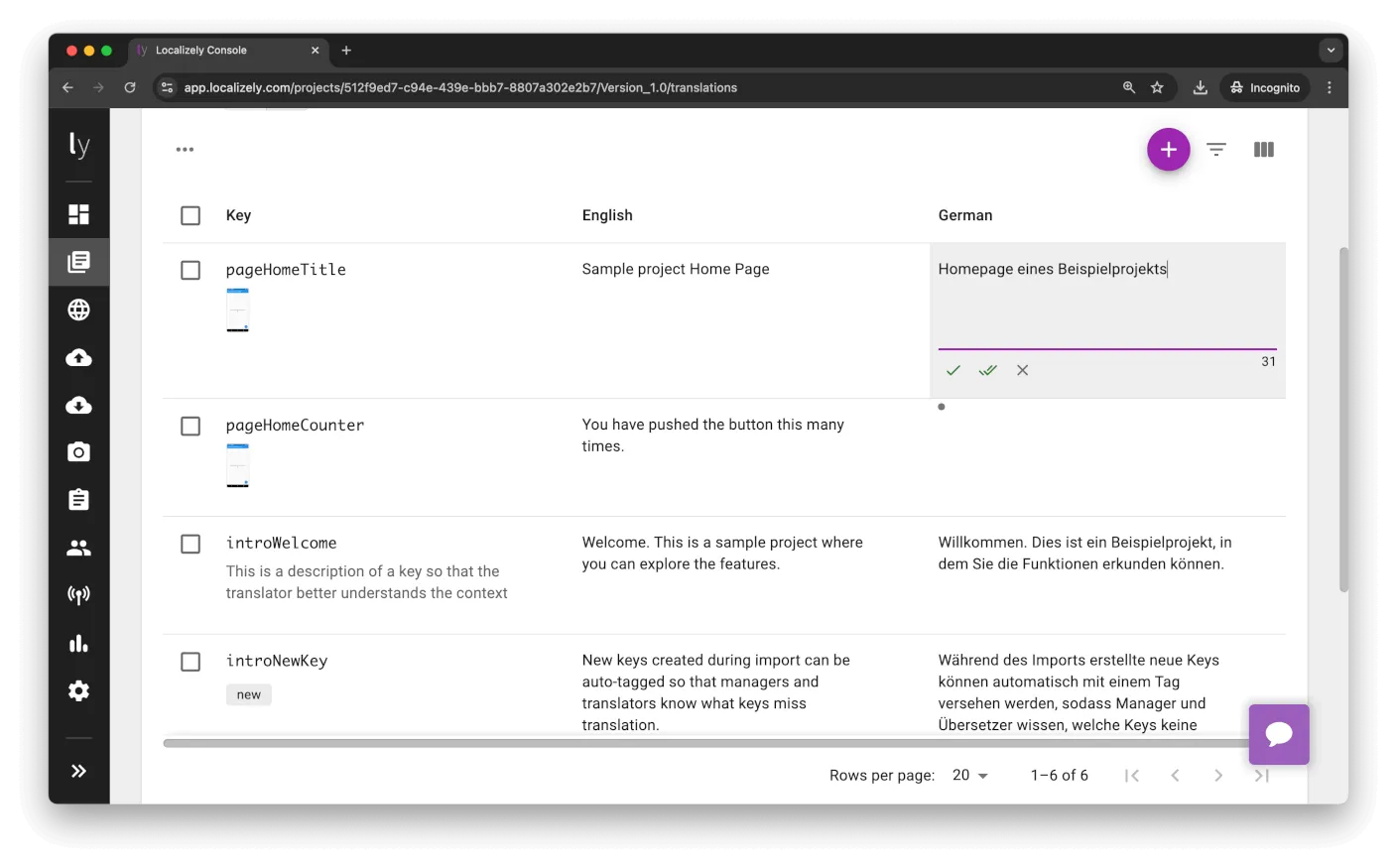This screenshot has height=868, width=1397.
Task: Open the Chrome three-dot menu
Action: pyautogui.click(x=1329, y=87)
